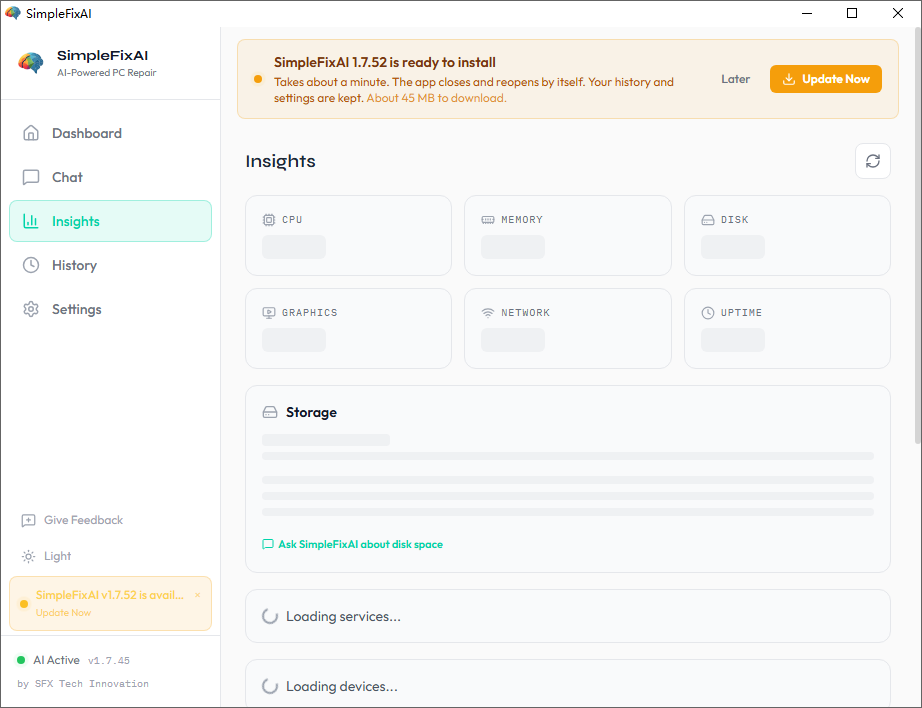Click the sun icon beside Light
This screenshot has height=708, width=922.
point(28,556)
